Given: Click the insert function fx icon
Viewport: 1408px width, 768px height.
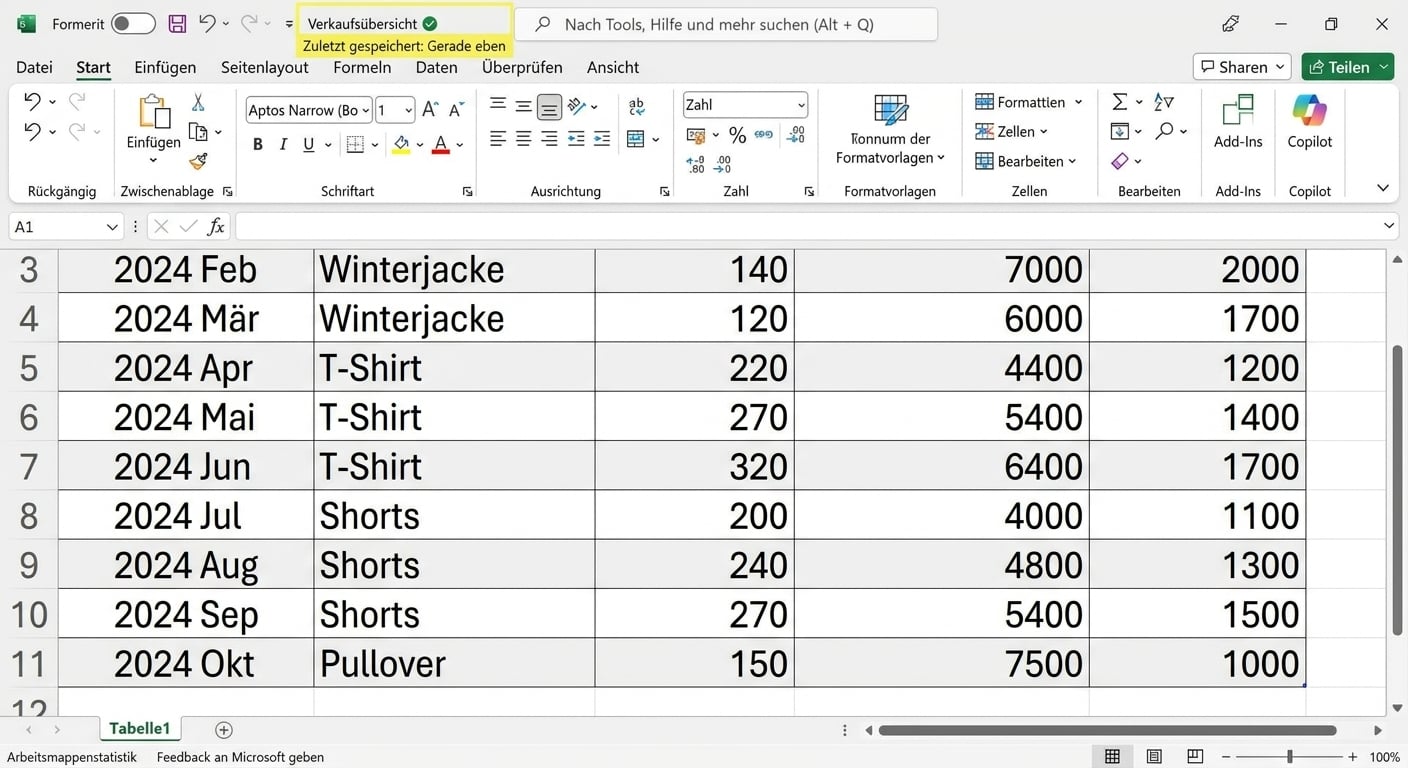Looking at the screenshot, I should click(x=215, y=227).
